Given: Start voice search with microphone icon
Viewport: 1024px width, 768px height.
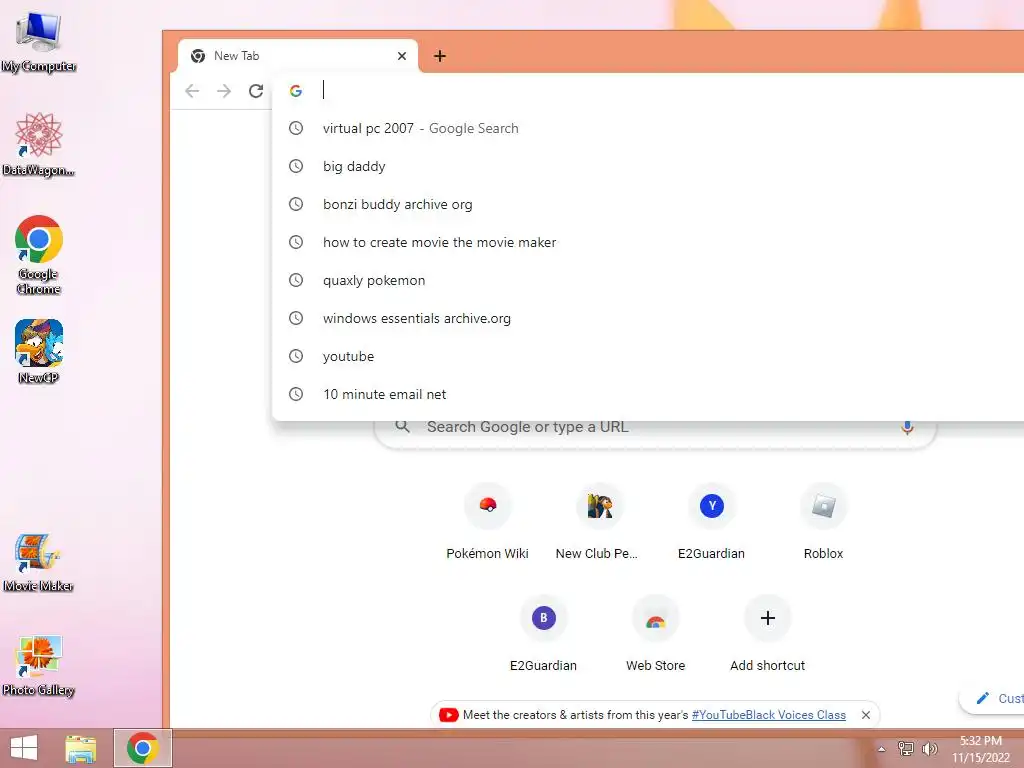Looking at the screenshot, I should tap(907, 428).
